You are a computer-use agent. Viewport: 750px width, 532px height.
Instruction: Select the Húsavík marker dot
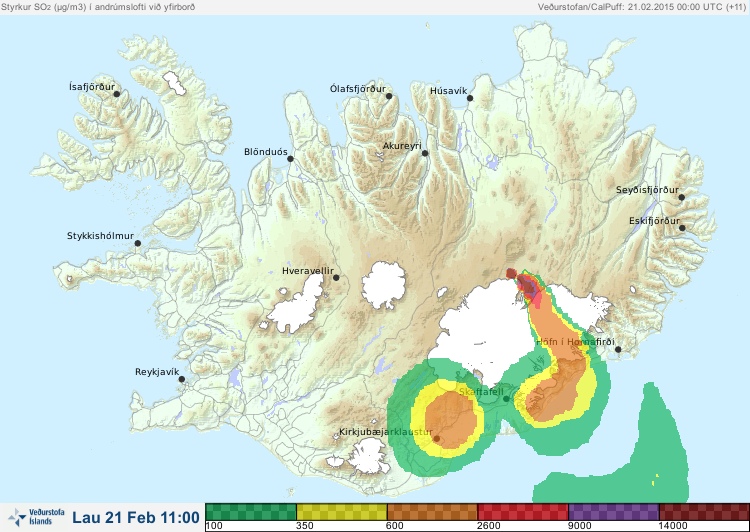(470, 98)
